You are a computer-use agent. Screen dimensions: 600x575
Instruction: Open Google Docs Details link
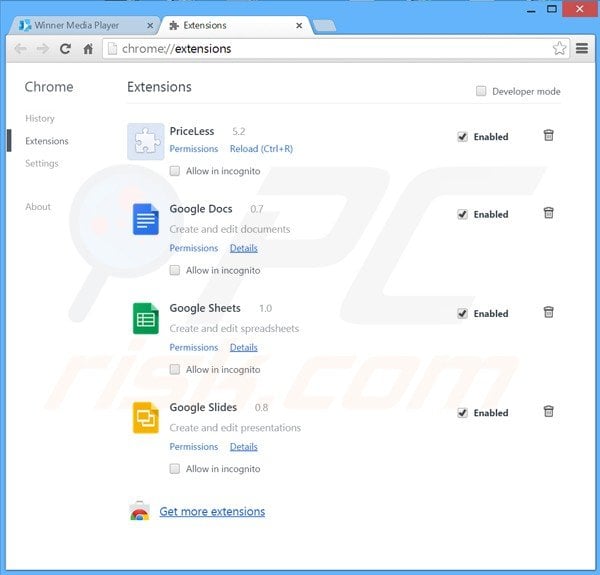(x=243, y=248)
